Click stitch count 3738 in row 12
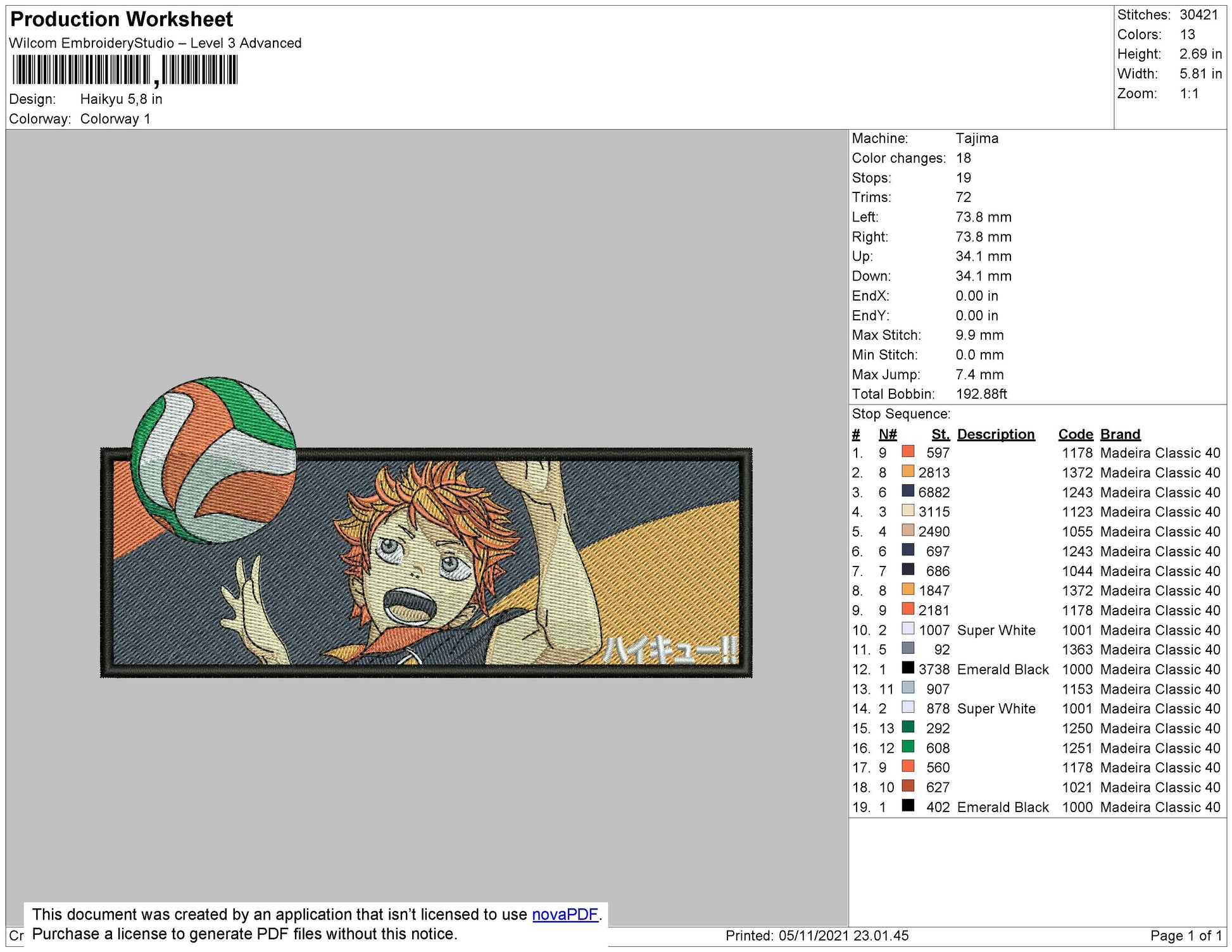The image size is (1232, 952). coord(934,670)
